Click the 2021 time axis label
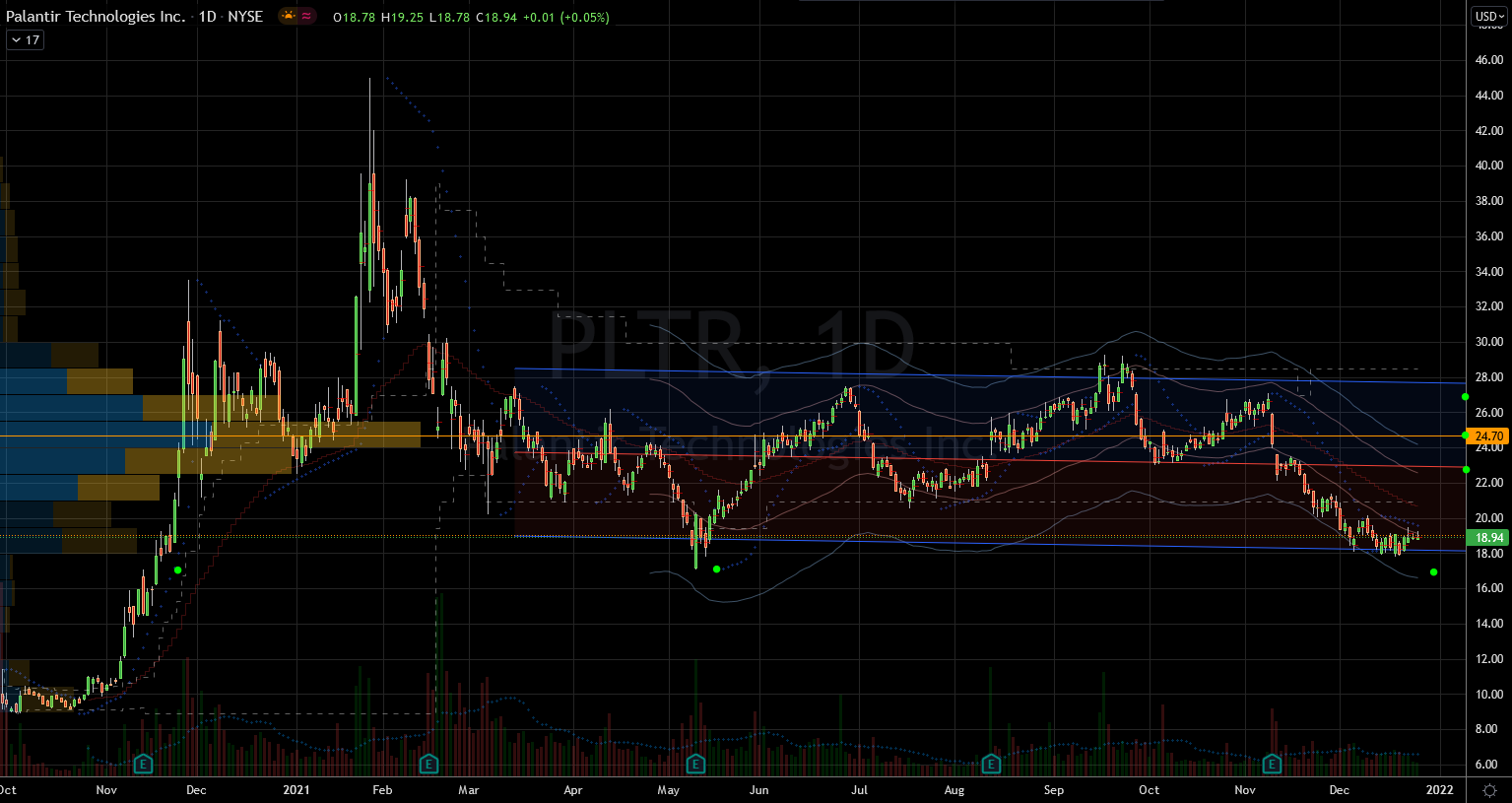The width and height of the screenshot is (1512, 803). (296, 790)
